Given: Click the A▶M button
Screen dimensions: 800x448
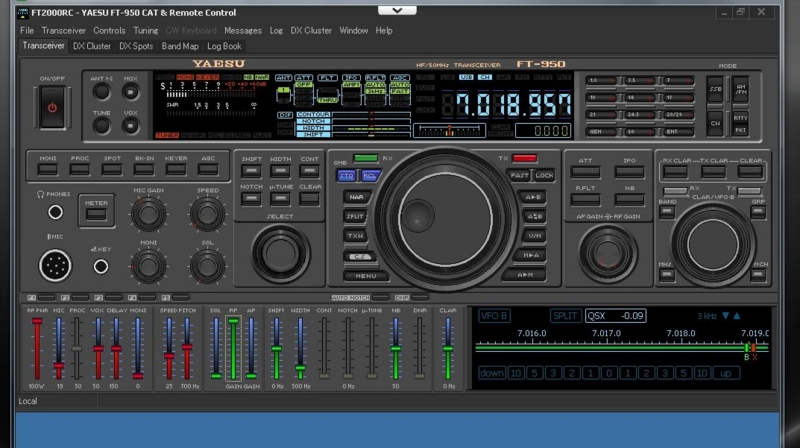Looking at the screenshot, I should (x=524, y=275).
